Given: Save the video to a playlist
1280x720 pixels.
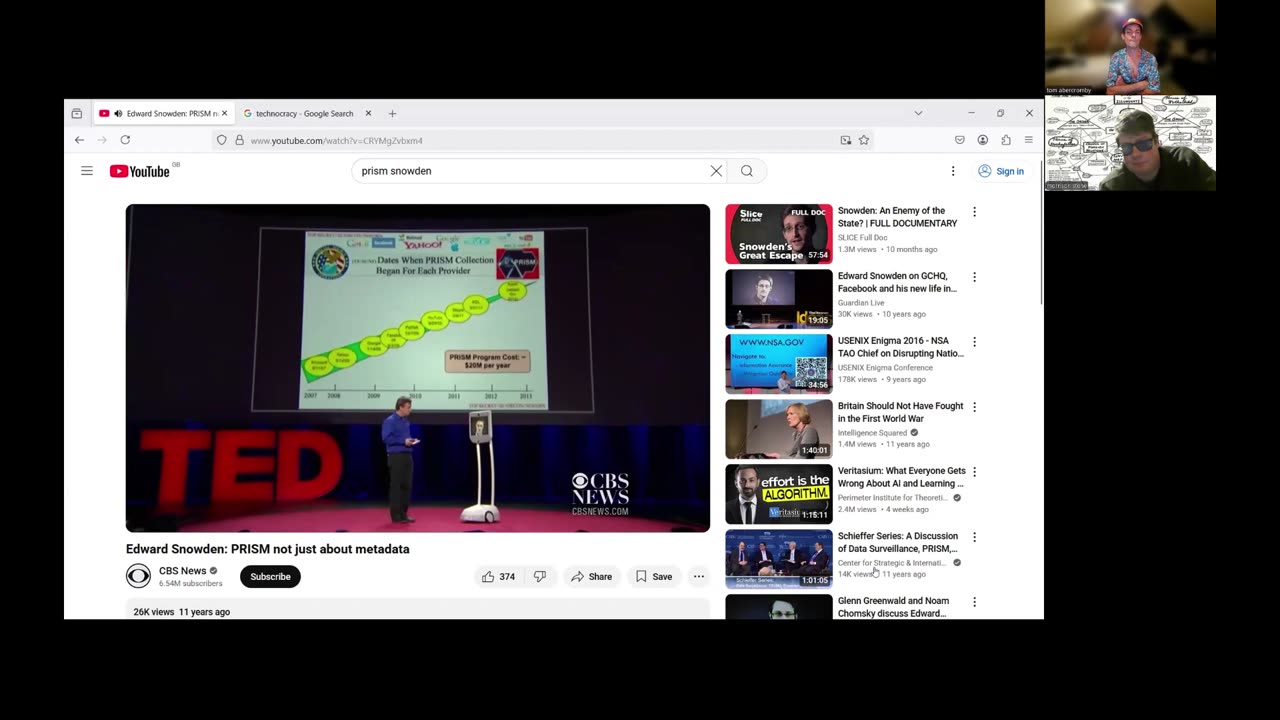Looking at the screenshot, I should pyautogui.click(x=654, y=576).
